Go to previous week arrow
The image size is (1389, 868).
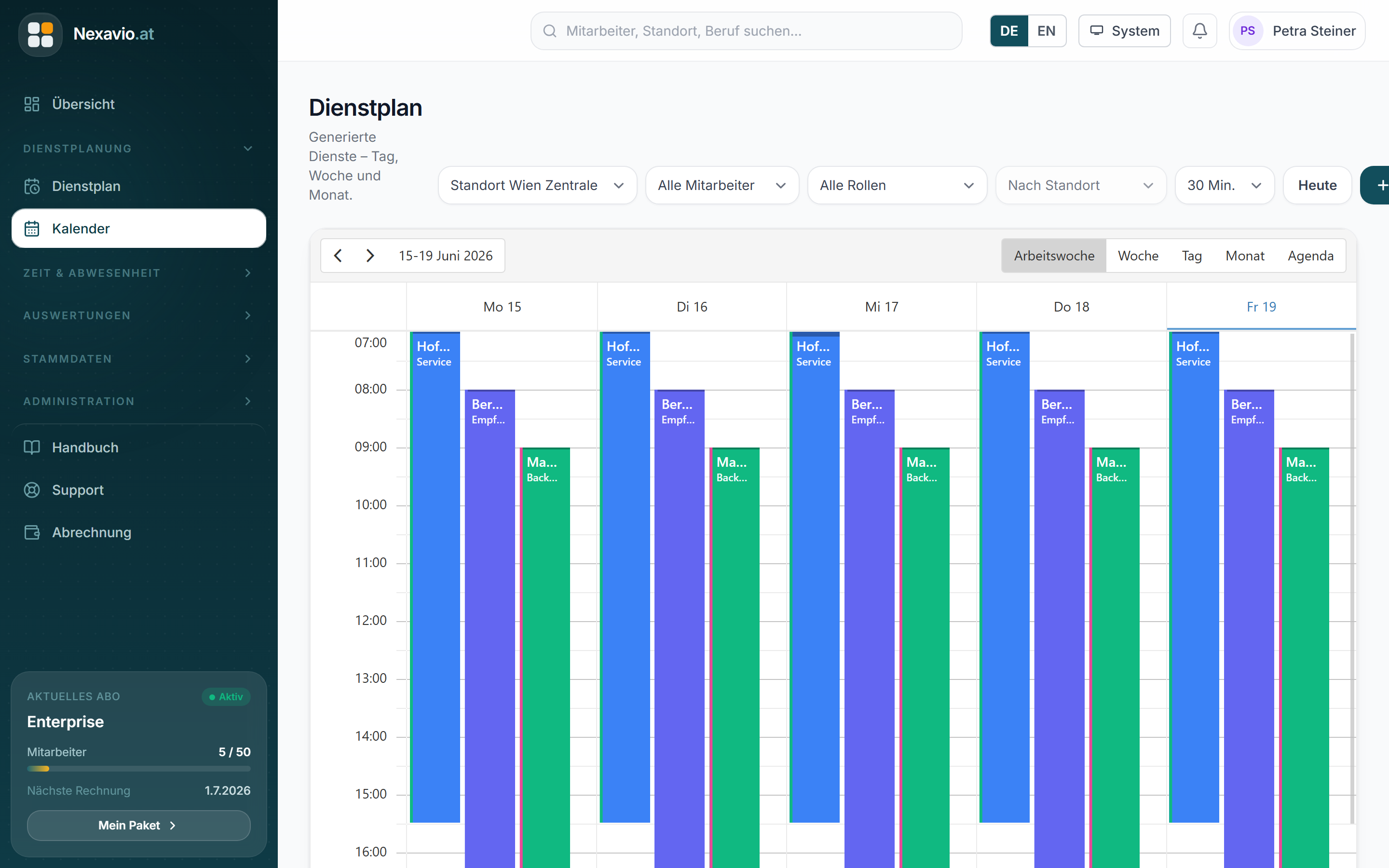338,256
